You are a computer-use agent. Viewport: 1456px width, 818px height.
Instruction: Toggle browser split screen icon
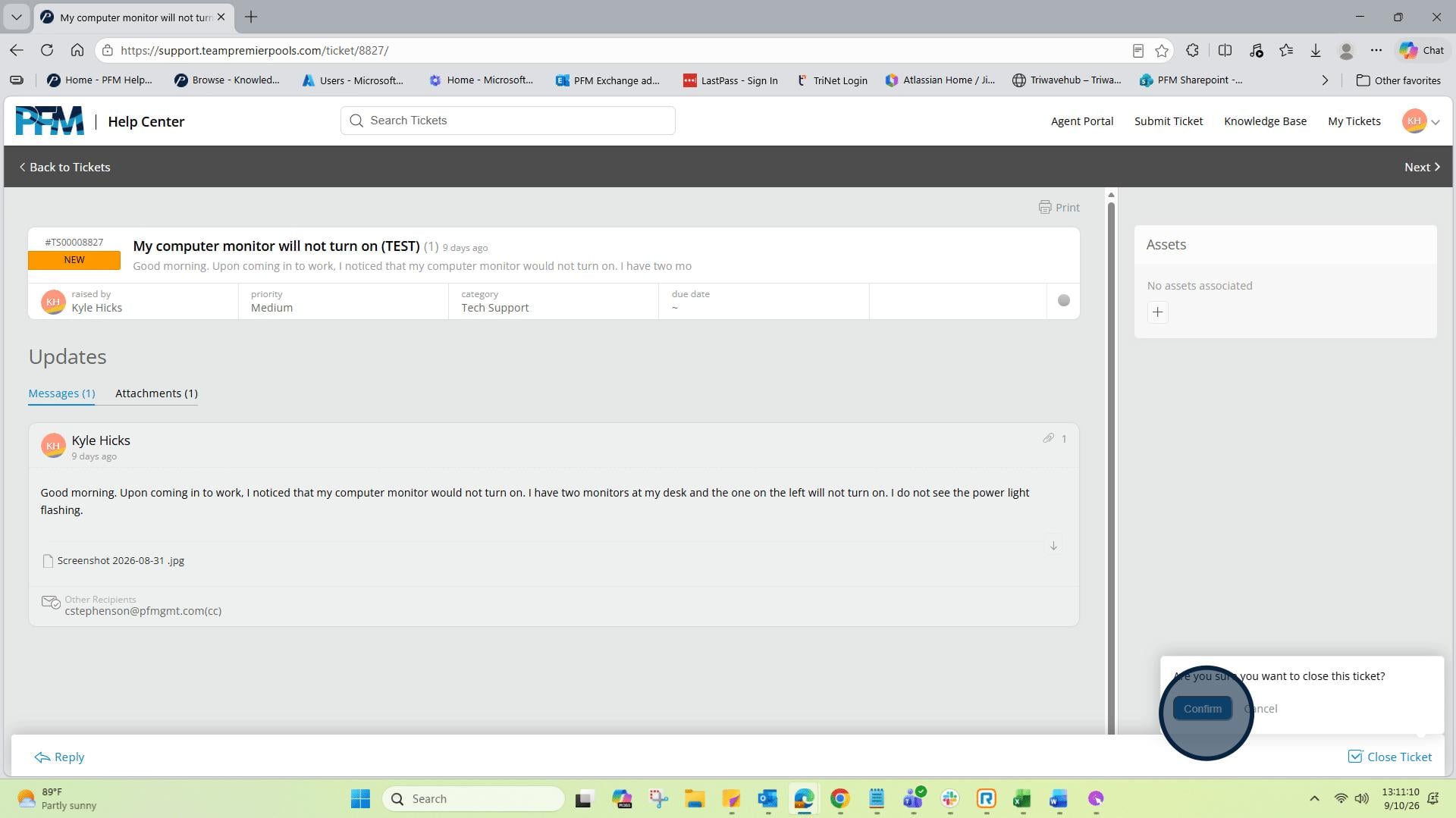point(1225,50)
